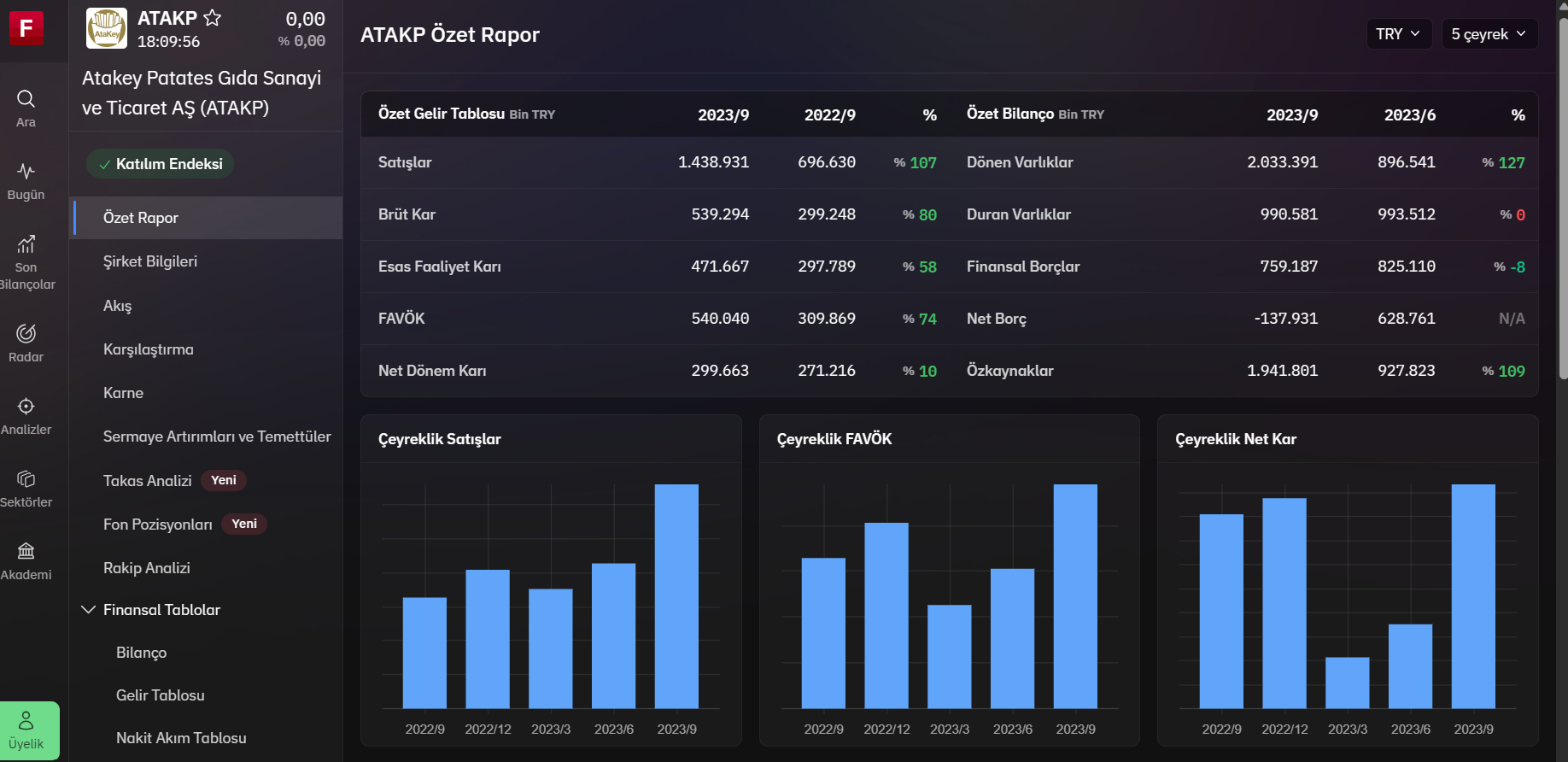
Task: Click the Yeni badge beside Takas Analizi
Action: [x=224, y=481]
